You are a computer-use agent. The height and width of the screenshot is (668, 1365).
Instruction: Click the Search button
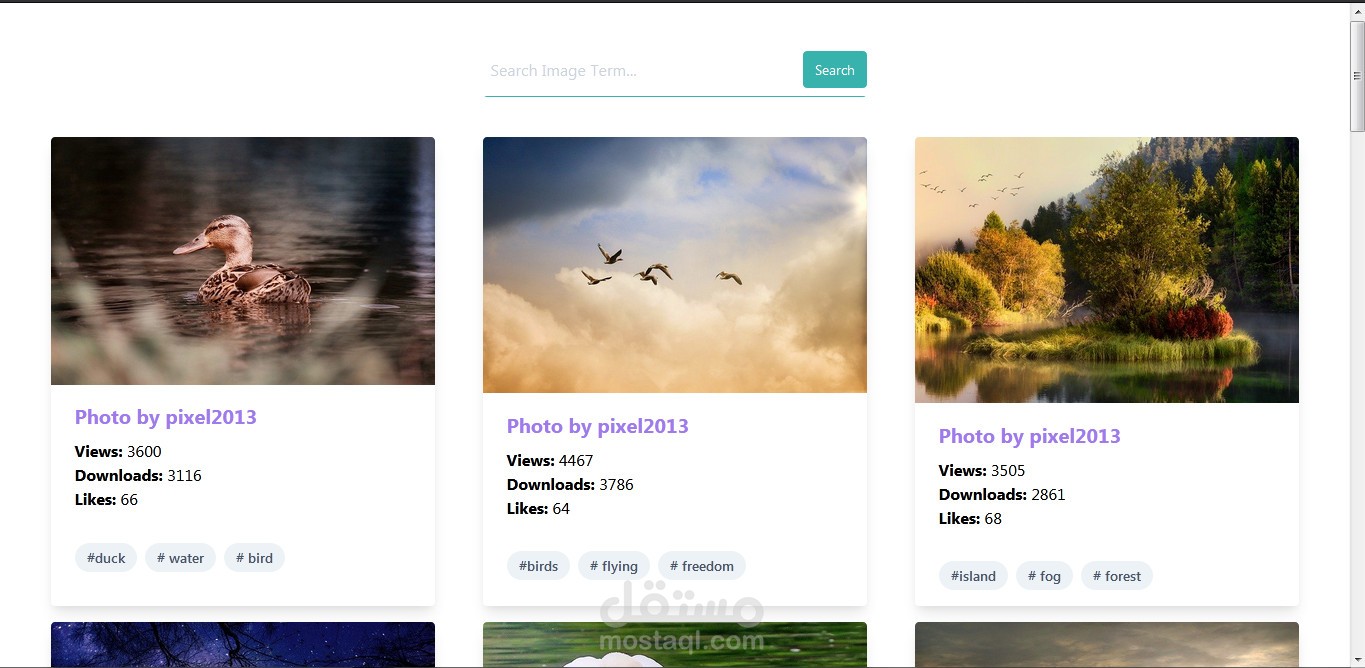834,70
